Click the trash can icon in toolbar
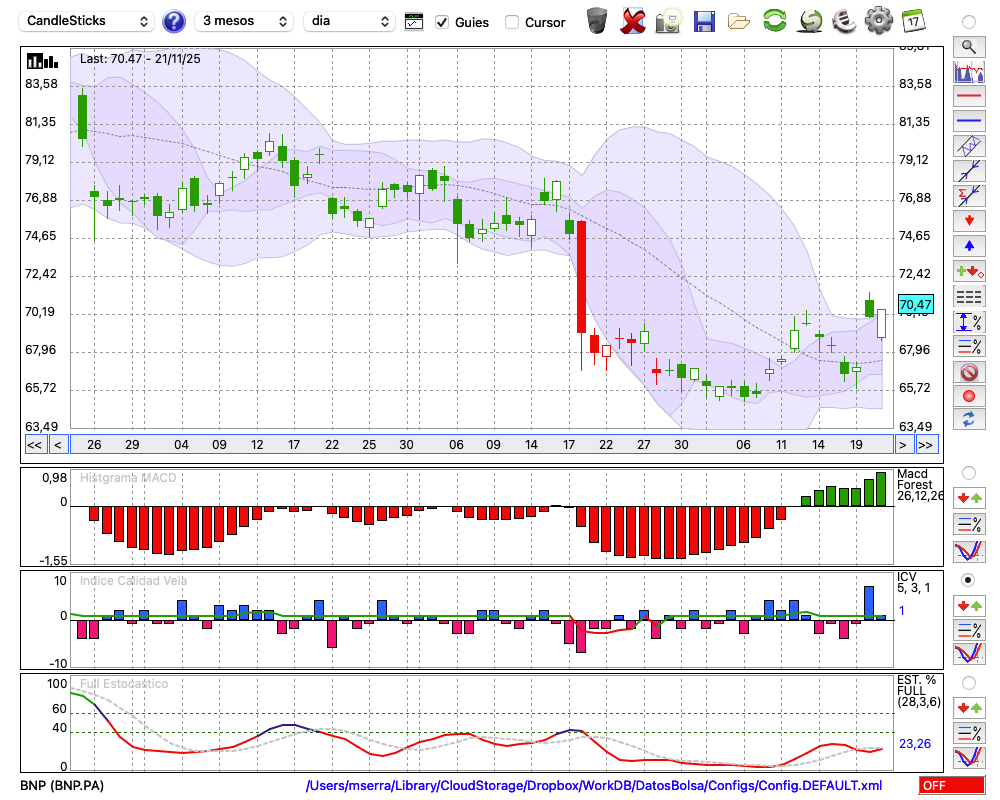 [x=597, y=20]
